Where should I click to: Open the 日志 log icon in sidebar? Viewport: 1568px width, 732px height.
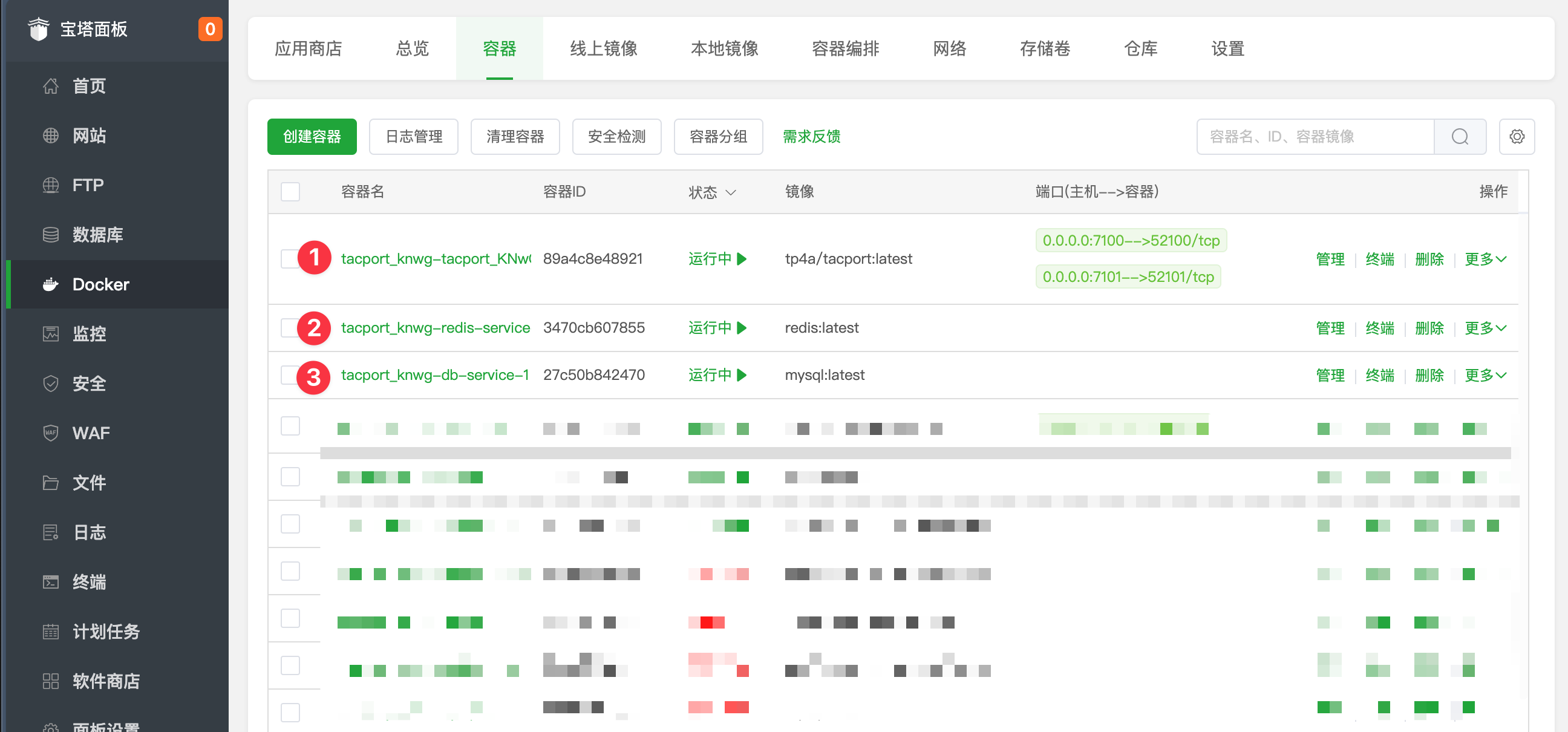click(x=51, y=532)
